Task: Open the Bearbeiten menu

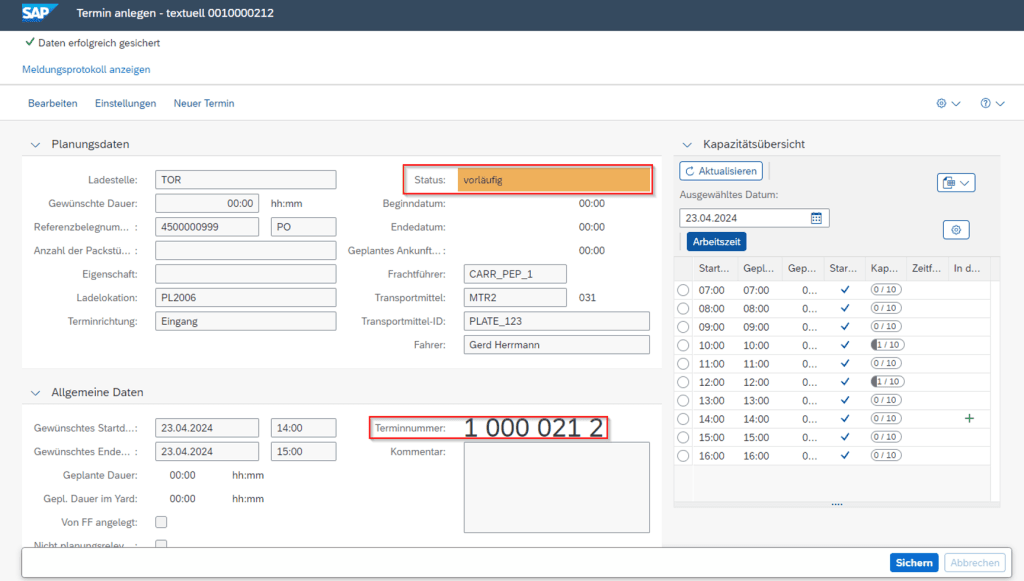Action: click(52, 103)
